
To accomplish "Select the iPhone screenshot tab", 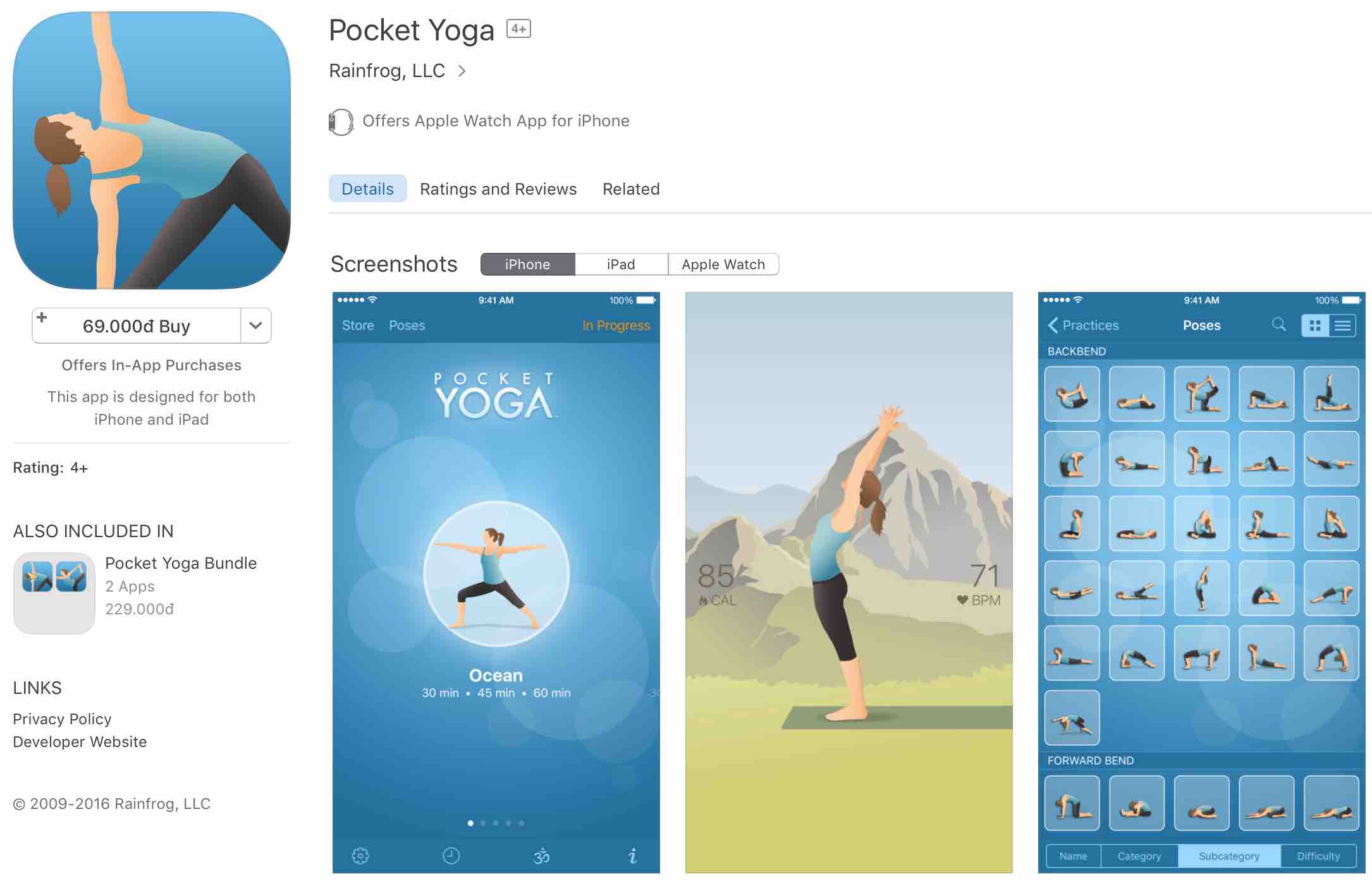I will pos(526,264).
